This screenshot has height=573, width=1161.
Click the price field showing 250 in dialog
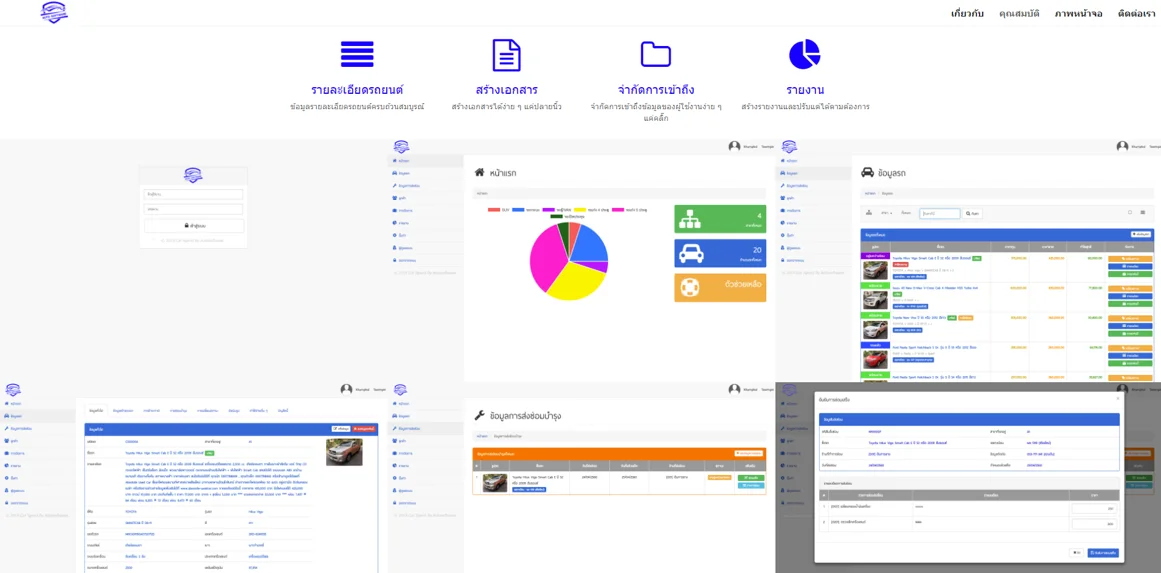(1094, 509)
